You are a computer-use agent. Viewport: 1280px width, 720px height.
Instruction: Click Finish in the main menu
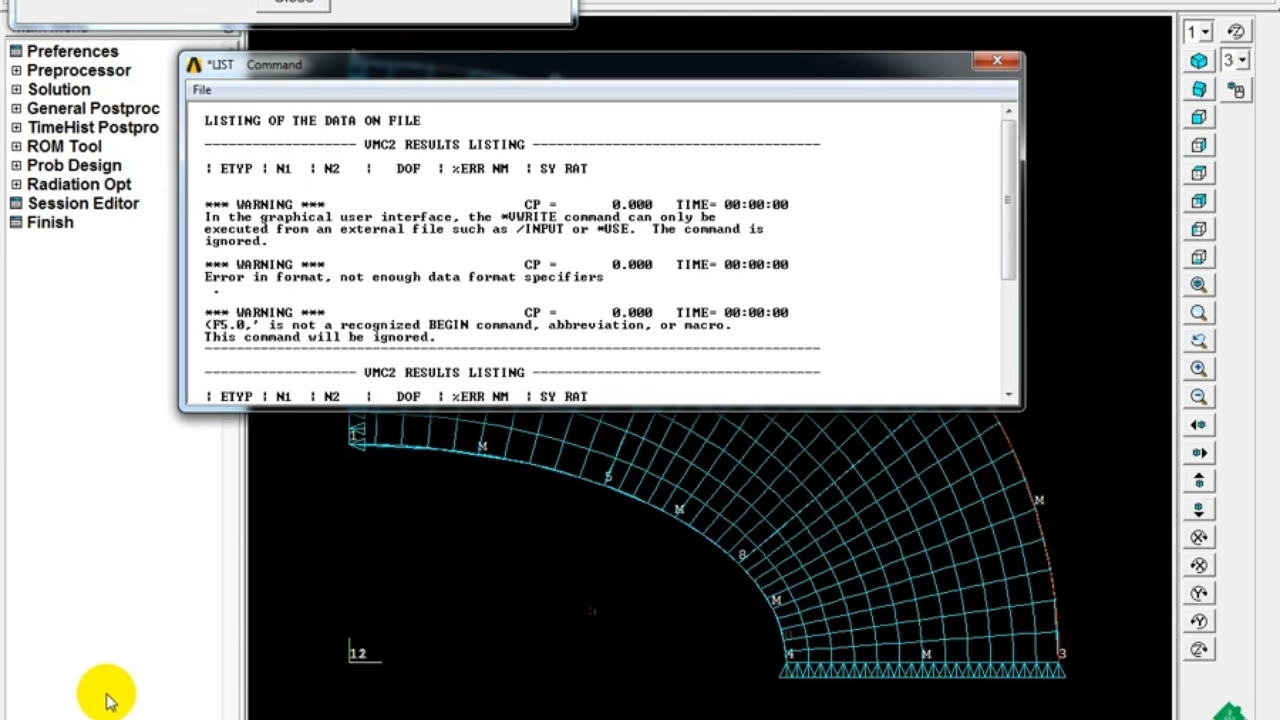pyautogui.click(x=50, y=222)
